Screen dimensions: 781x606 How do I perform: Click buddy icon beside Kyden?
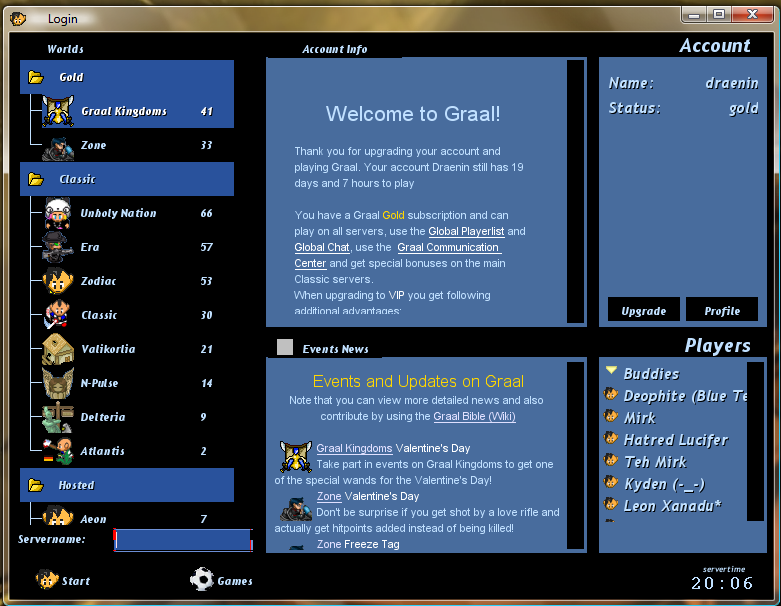click(x=611, y=482)
